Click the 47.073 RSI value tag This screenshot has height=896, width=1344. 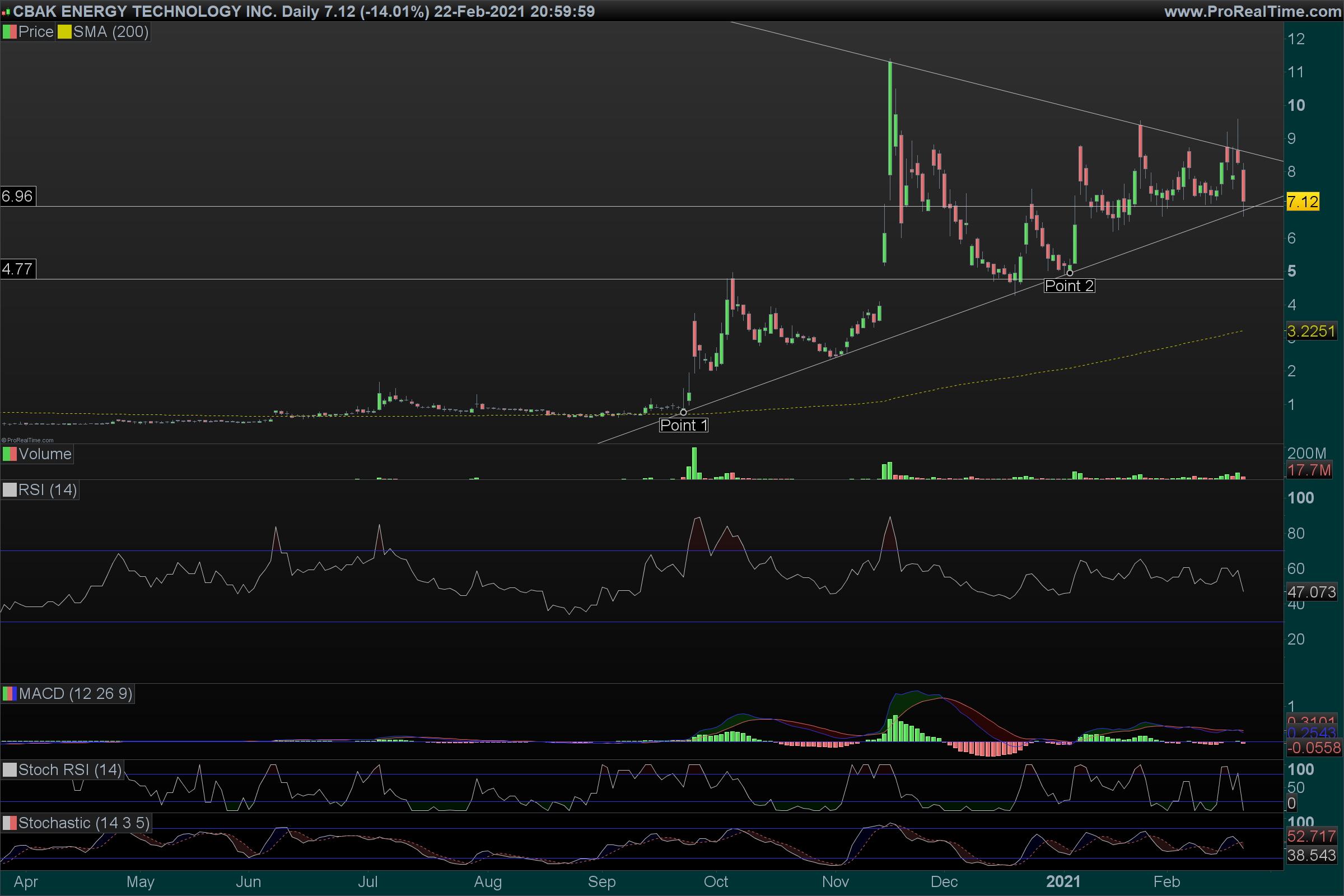1311,592
